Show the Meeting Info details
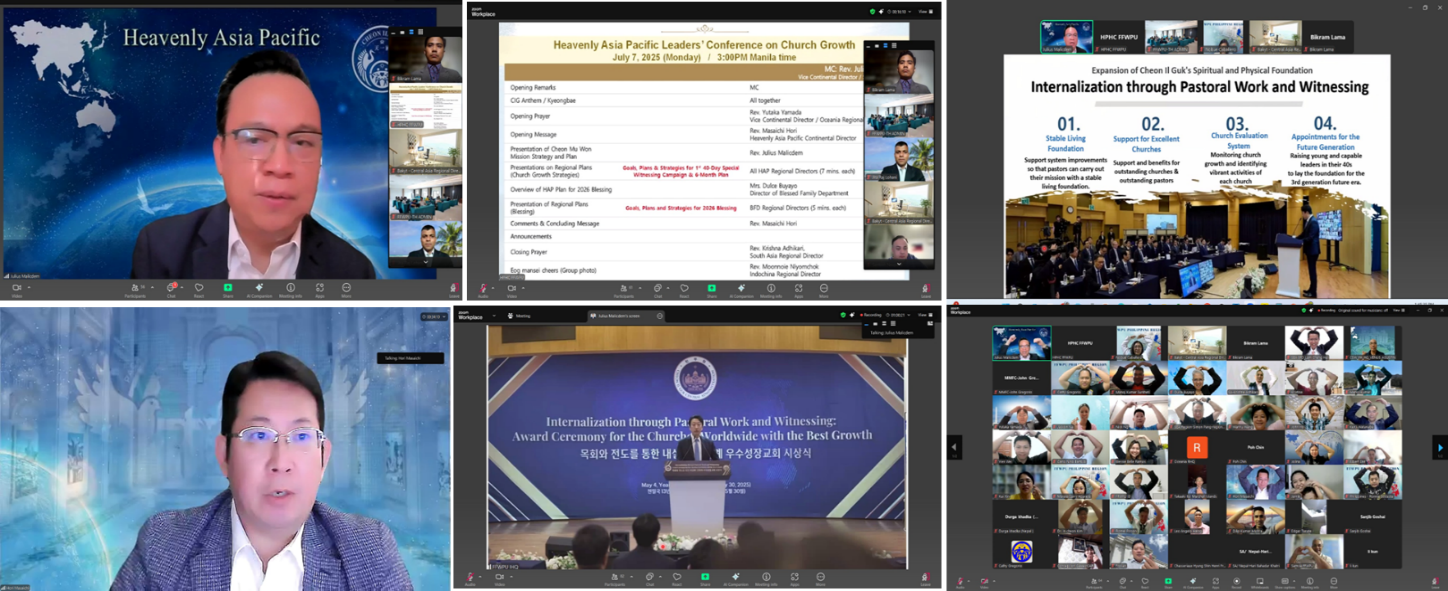This screenshot has height=591, width=1448. tap(765, 577)
